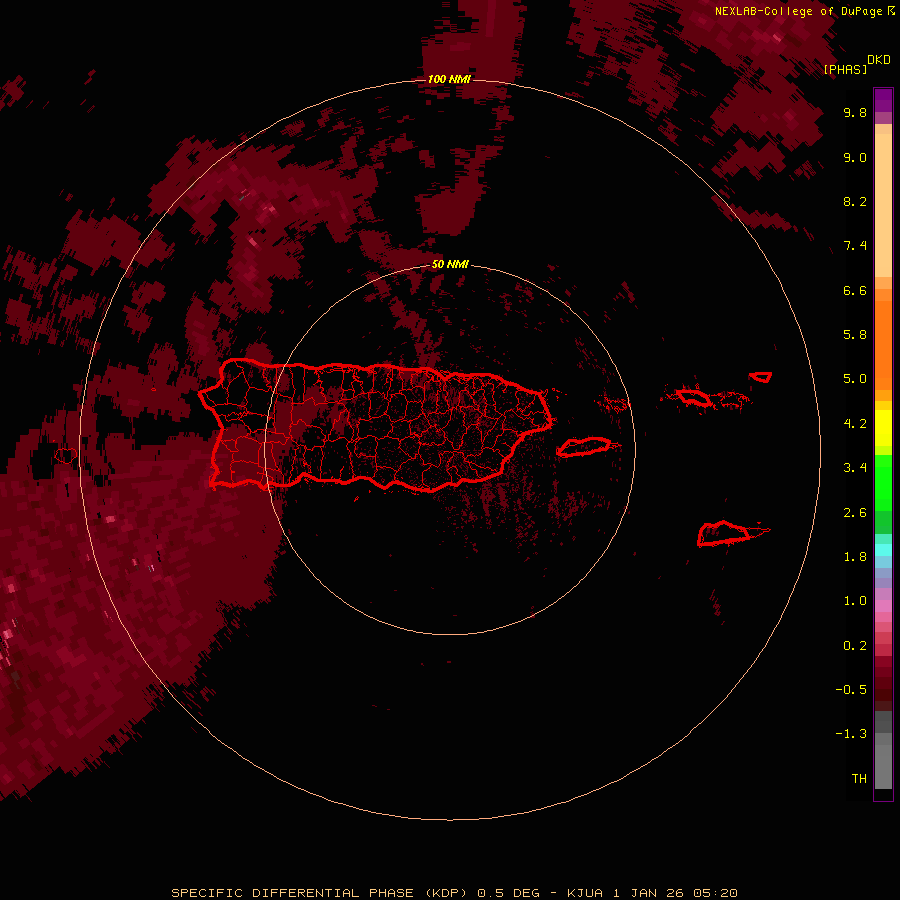The width and height of the screenshot is (900, 900).
Task: Click the small Mona Island outline west of Puerto Rico
Action: click(x=65, y=456)
